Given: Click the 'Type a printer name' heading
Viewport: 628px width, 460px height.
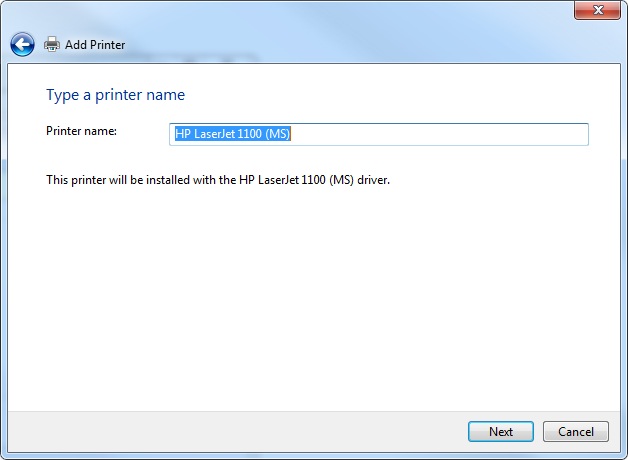Looking at the screenshot, I should [116, 95].
